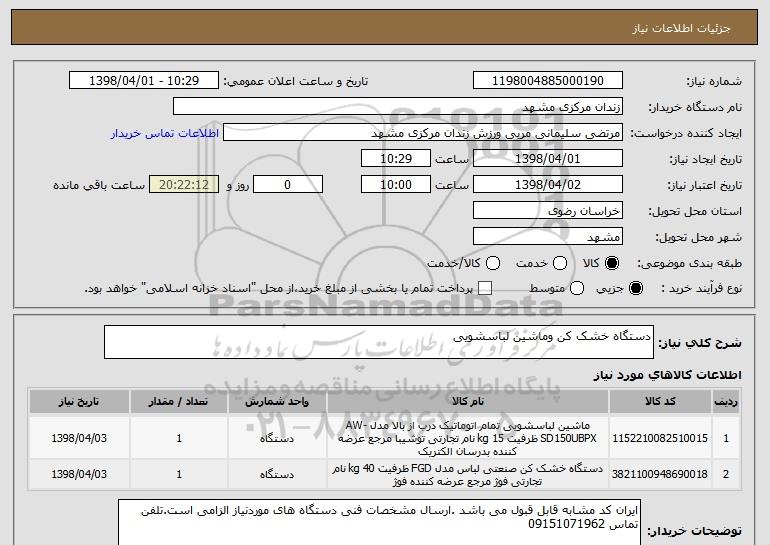Click the requester field مرتضی سلیمانی
The height and width of the screenshot is (545, 770).
click(423, 133)
